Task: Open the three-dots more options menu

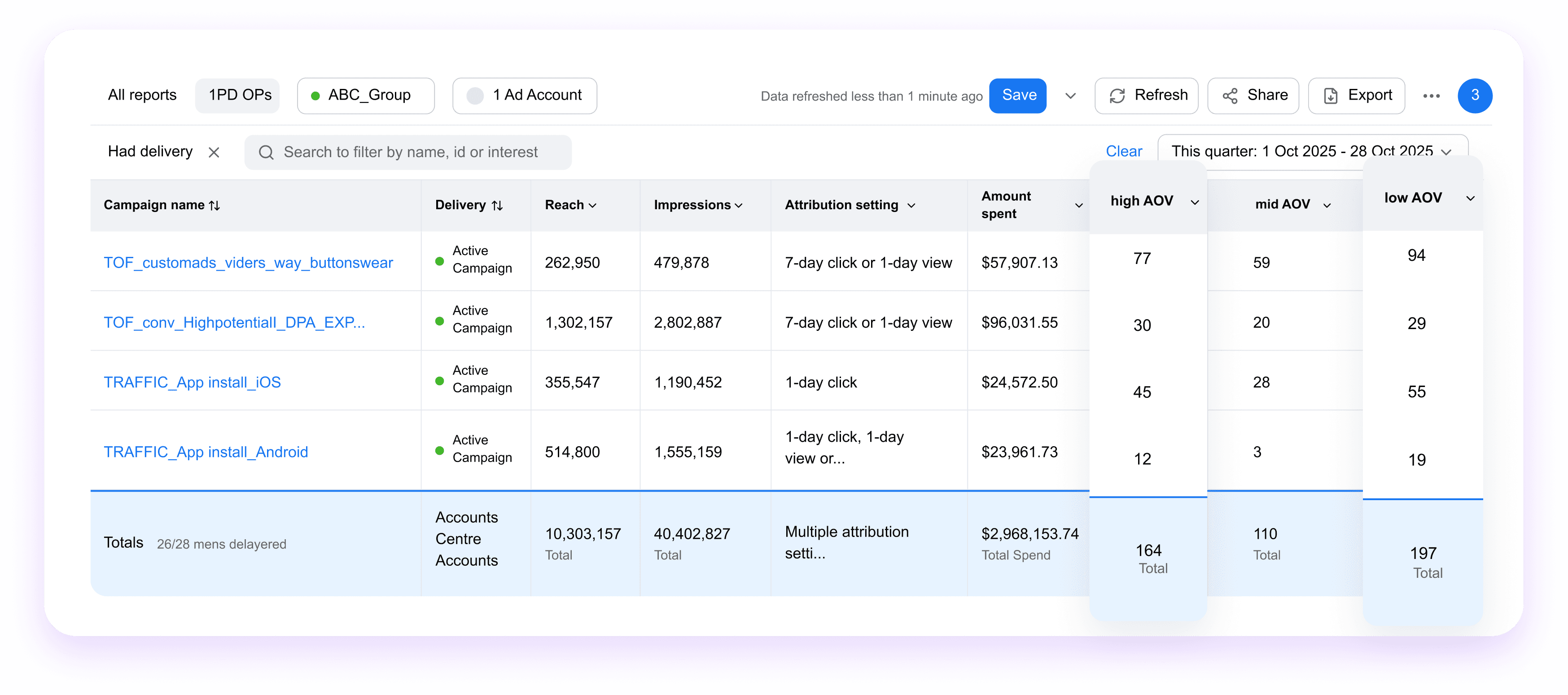Action: tap(1431, 96)
